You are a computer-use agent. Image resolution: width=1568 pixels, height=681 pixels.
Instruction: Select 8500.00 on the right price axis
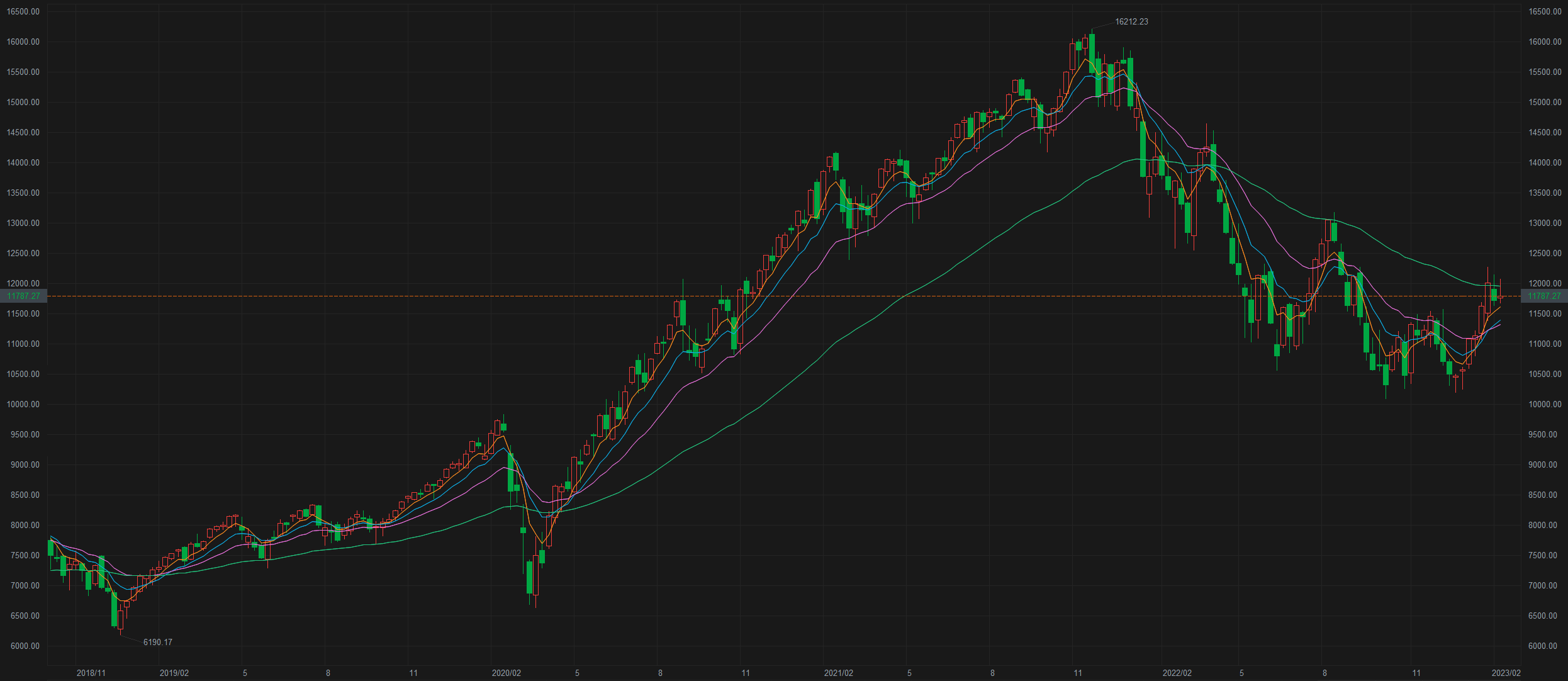tap(1543, 495)
